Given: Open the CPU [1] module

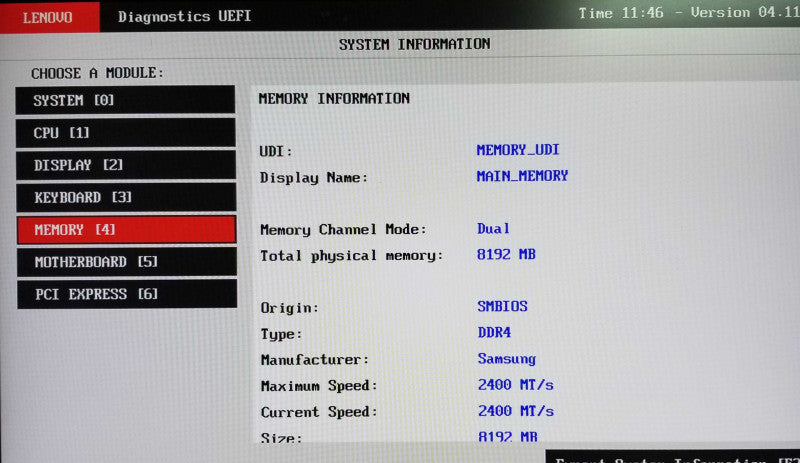Looking at the screenshot, I should [126, 133].
